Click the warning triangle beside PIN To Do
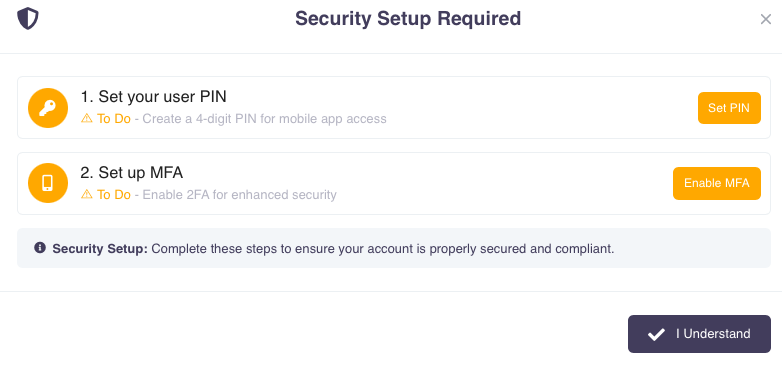Image resolution: width=782 pixels, height=367 pixels. point(87,118)
